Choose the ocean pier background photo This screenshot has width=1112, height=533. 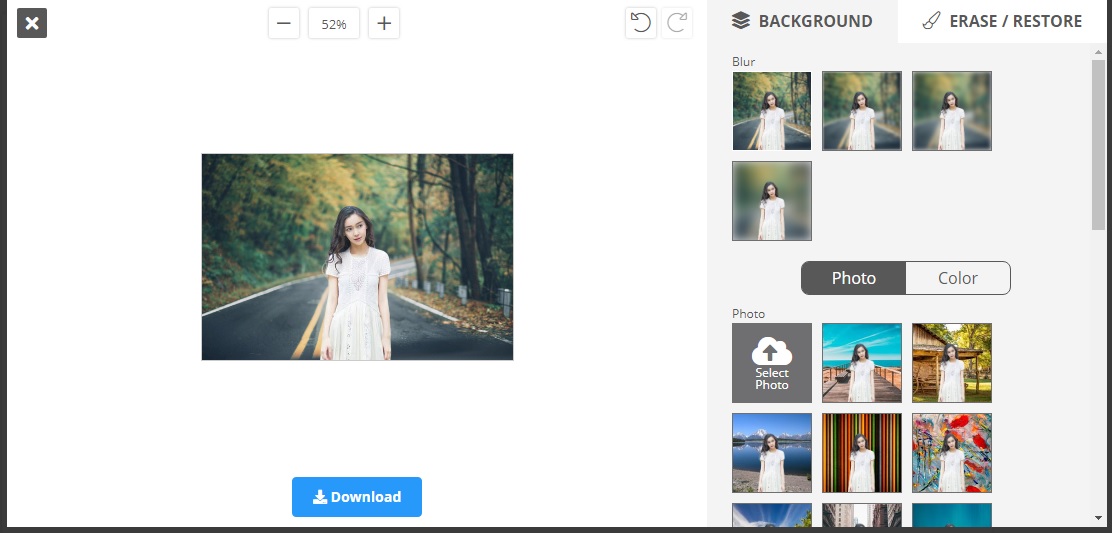pyautogui.click(x=862, y=363)
